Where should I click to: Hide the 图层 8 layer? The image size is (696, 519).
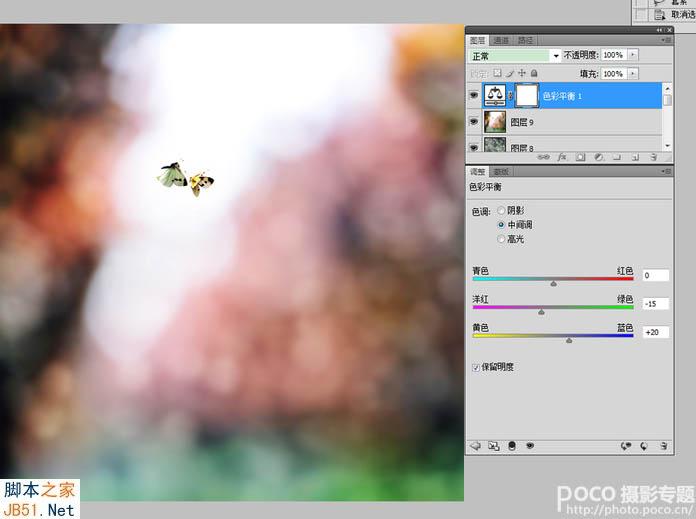[x=474, y=147]
